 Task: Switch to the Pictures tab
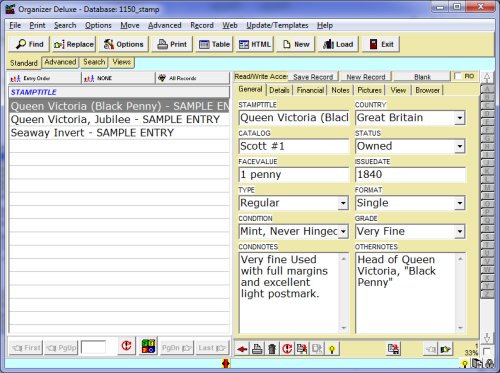pyautogui.click(x=369, y=90)
